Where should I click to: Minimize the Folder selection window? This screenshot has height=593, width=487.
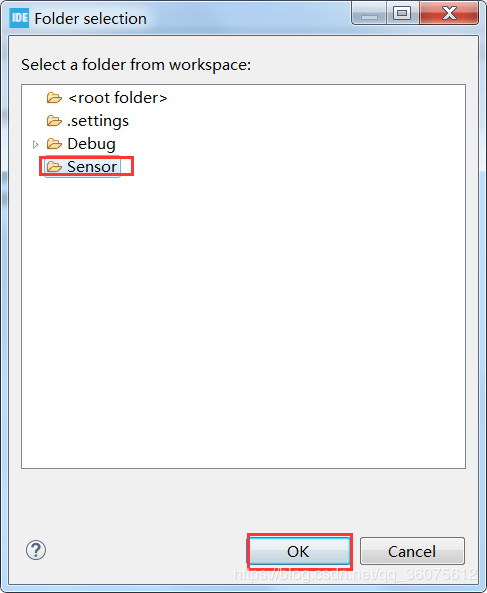click(x=369, y=14)
